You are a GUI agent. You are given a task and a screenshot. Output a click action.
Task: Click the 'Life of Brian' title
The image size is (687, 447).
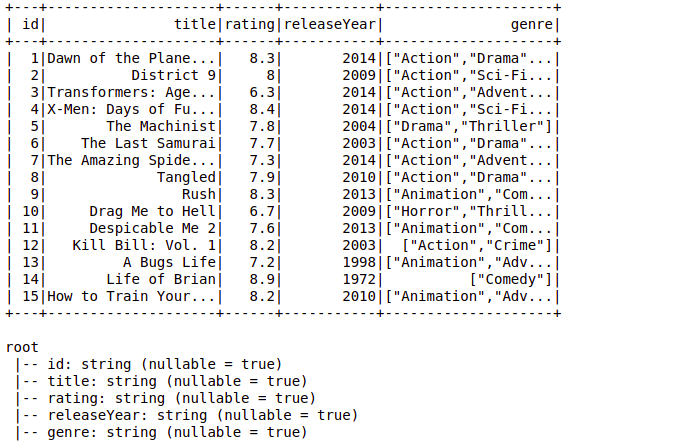pos(161,280)
